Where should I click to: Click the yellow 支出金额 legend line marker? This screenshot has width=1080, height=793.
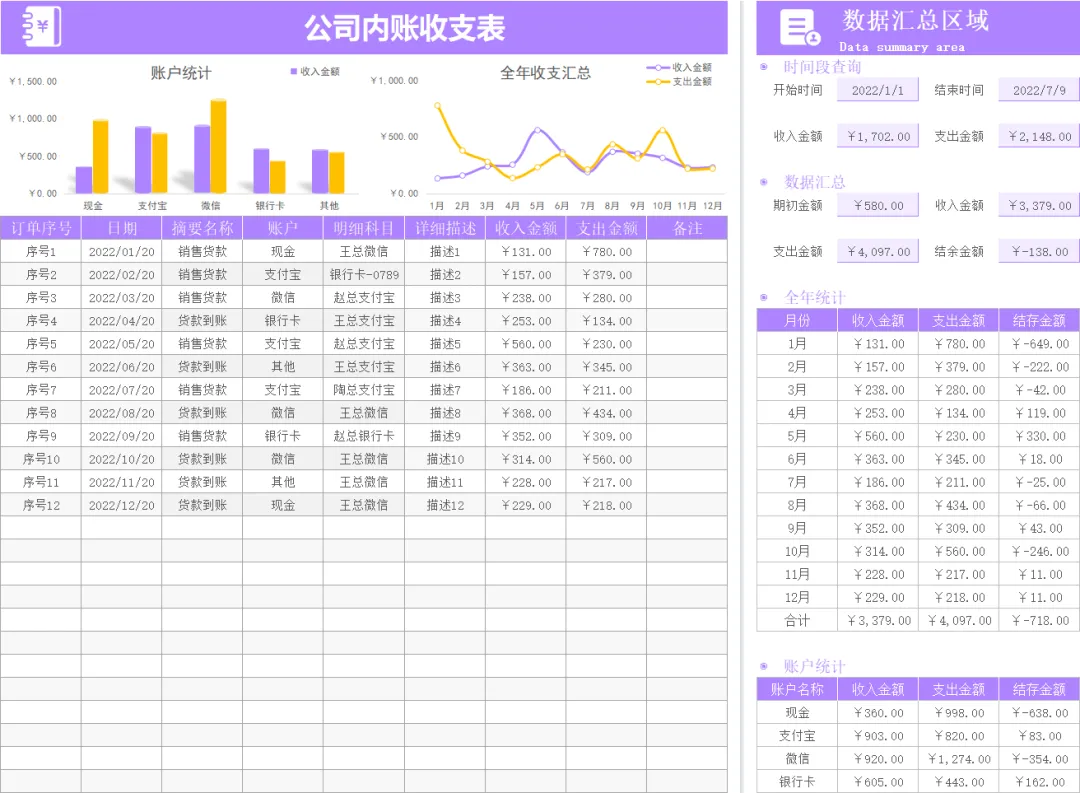point(658,81)
